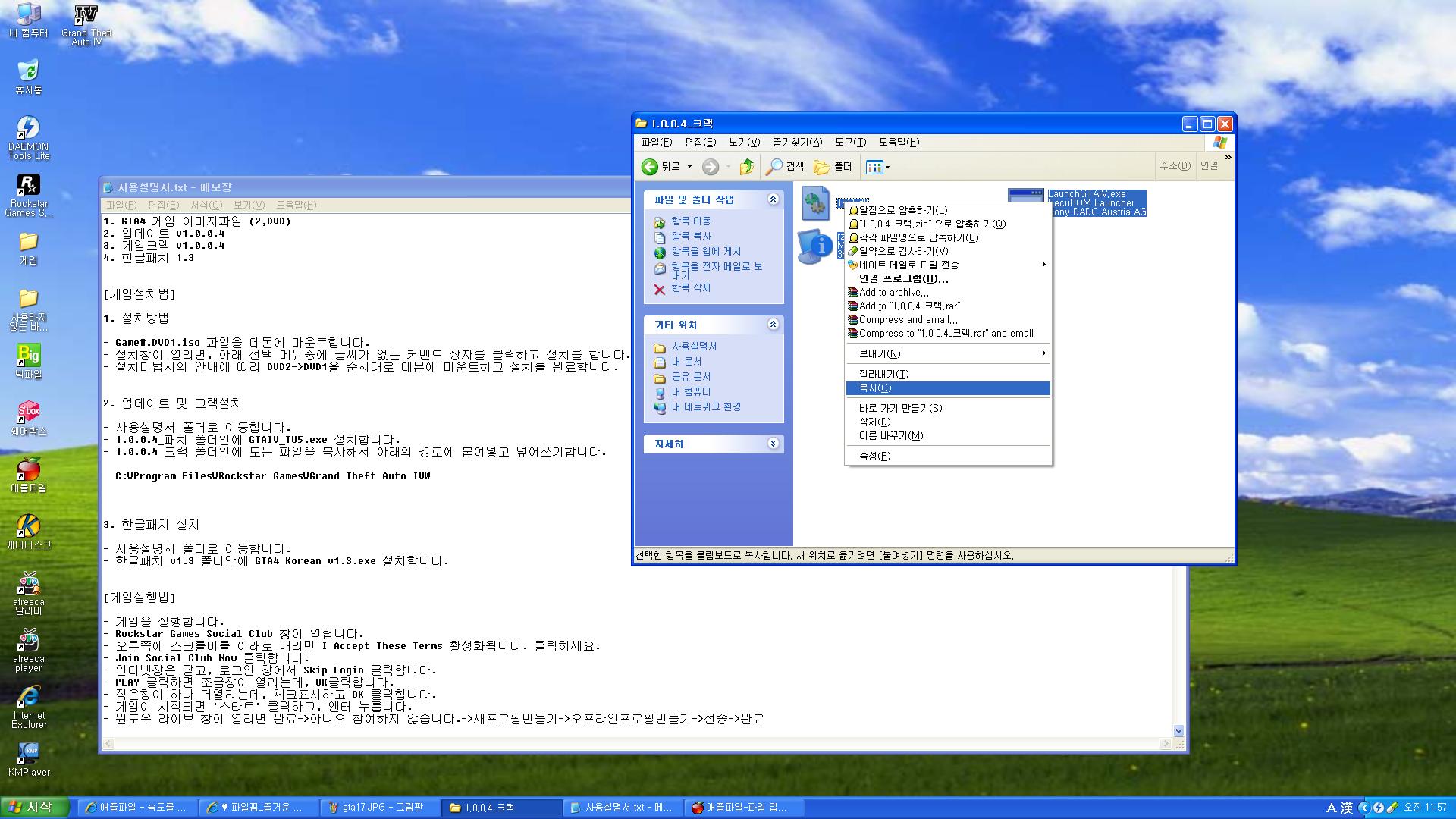Image resolution: width=1456 pixels, height=819 pixels.
Task: Open Rockstar Games Social Club shortcut
Action: 28,195
